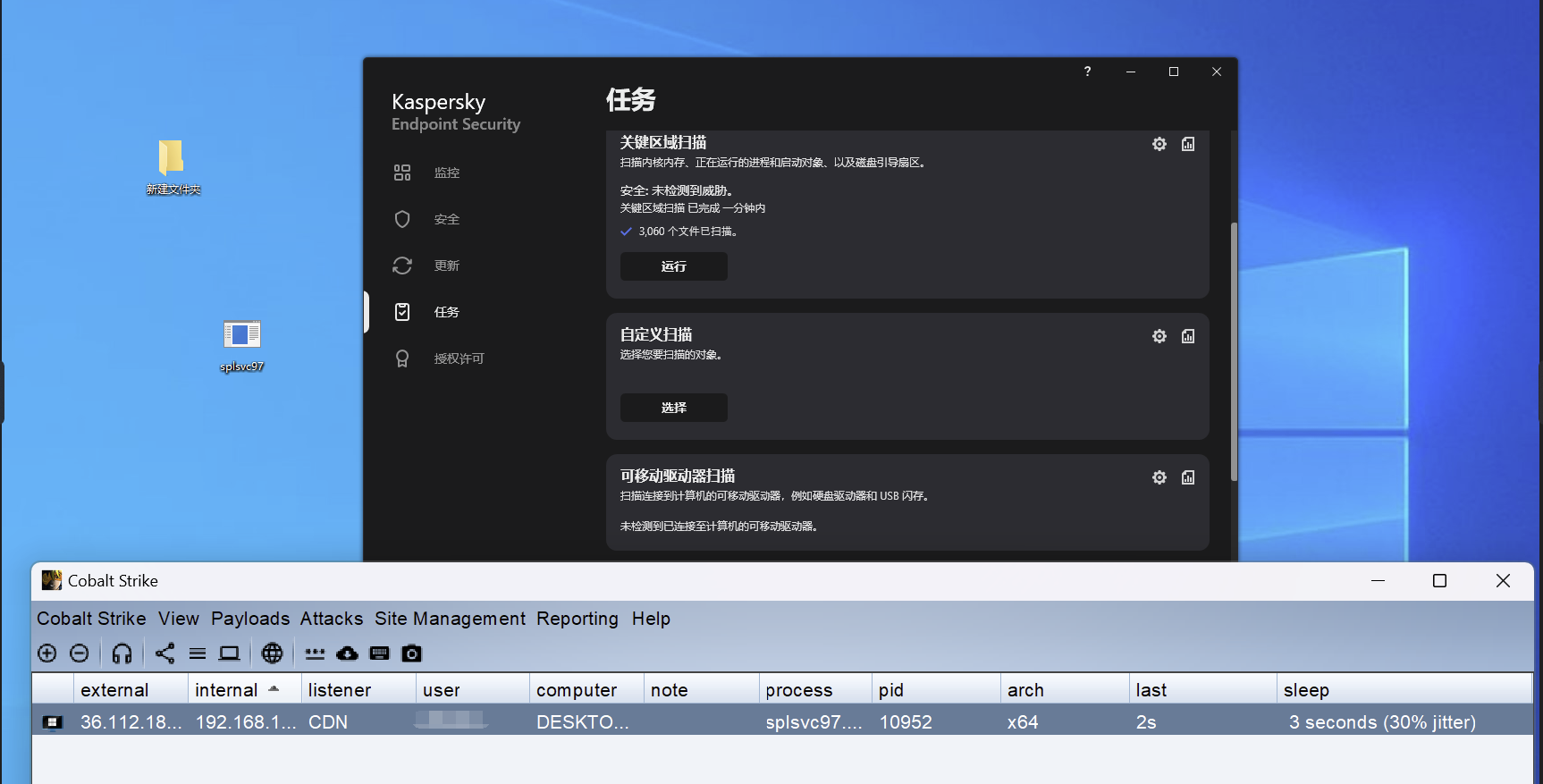Image resolution: width=1543 pixels, height=784 pixels.
Task: Click the Connect to team server plus icon
Action: tap(47, 653)
